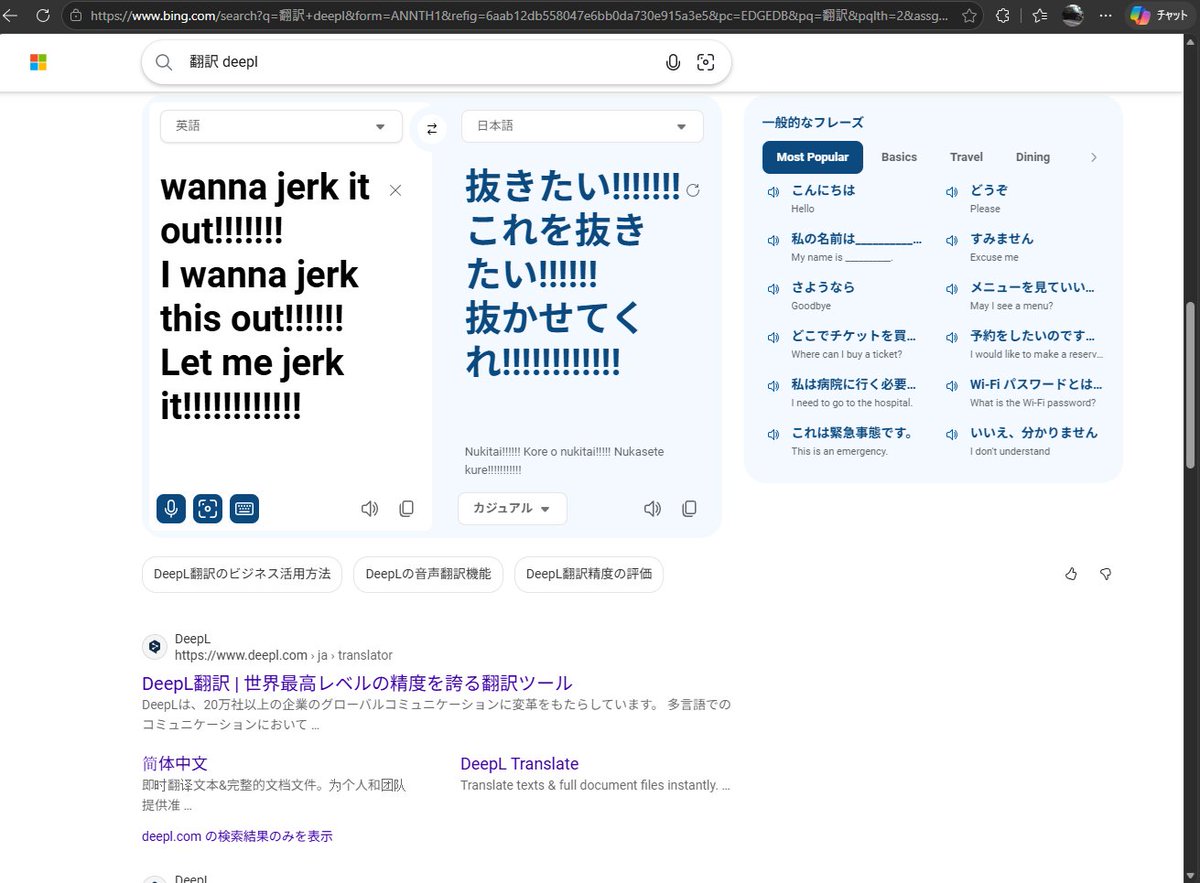
Task: Open Copilot チャット button
Action: (x=1158, y=16)
